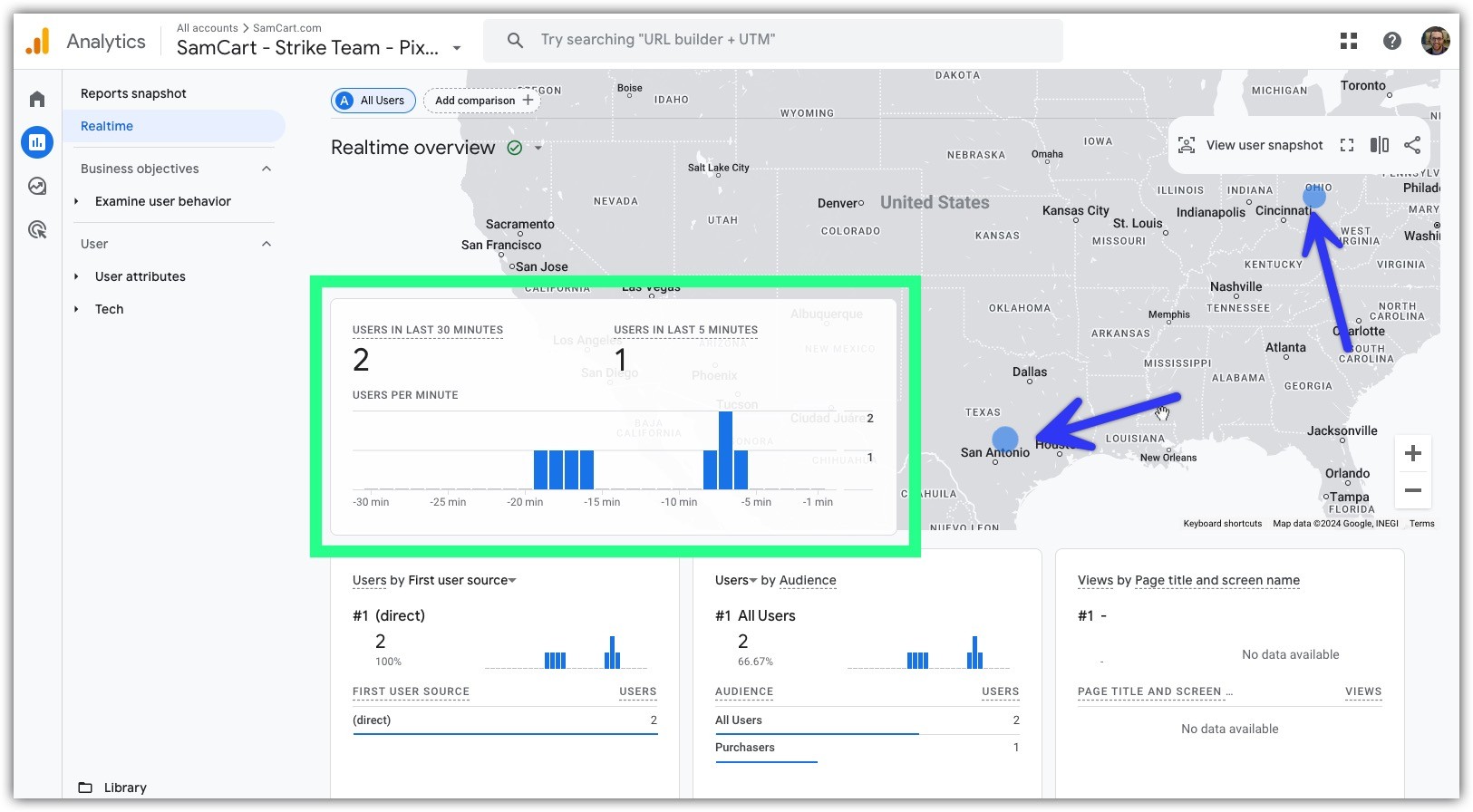Viewport: 1473px width, 812px height.
Task: Click the #1 (direct) ranking label
Action: click(389, 615)
